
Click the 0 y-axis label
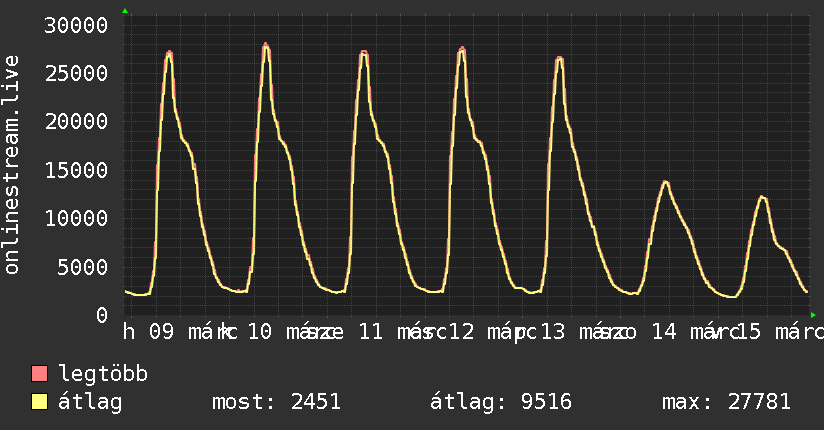click(x=102, y=315)
